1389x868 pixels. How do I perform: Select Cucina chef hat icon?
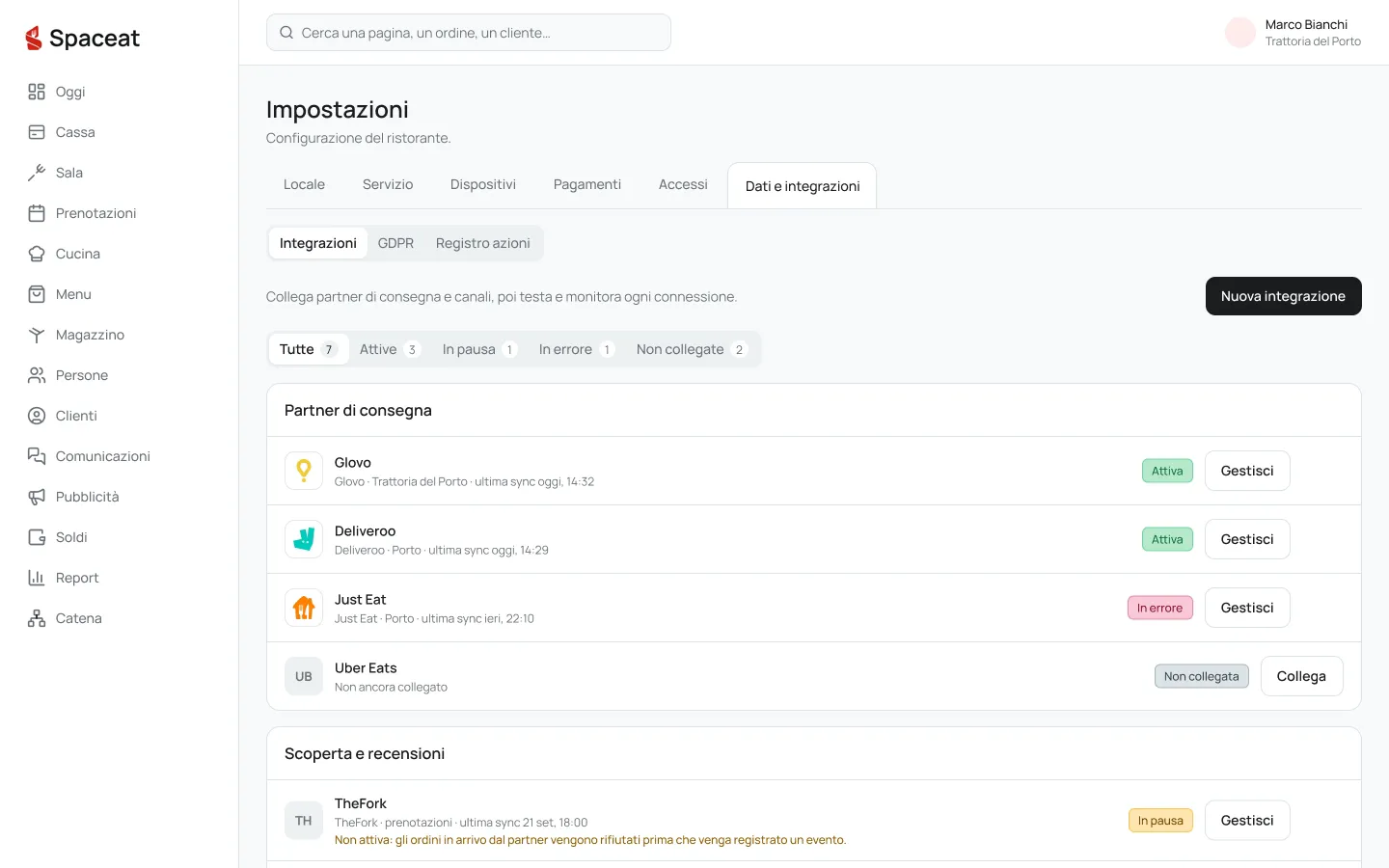pyautogui.click(x=37, y=254)
